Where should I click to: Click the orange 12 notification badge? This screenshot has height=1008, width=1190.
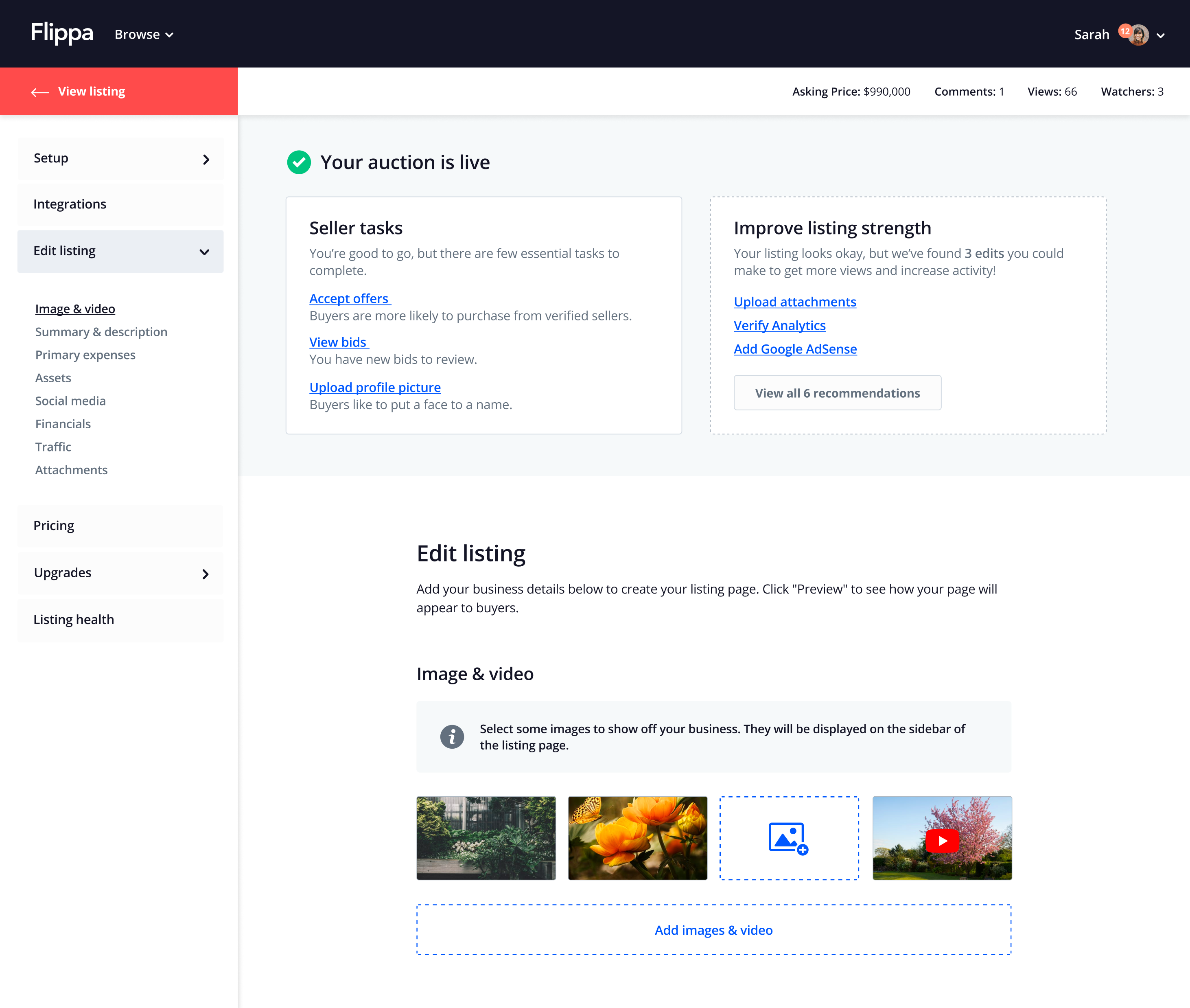point(1125,31)
